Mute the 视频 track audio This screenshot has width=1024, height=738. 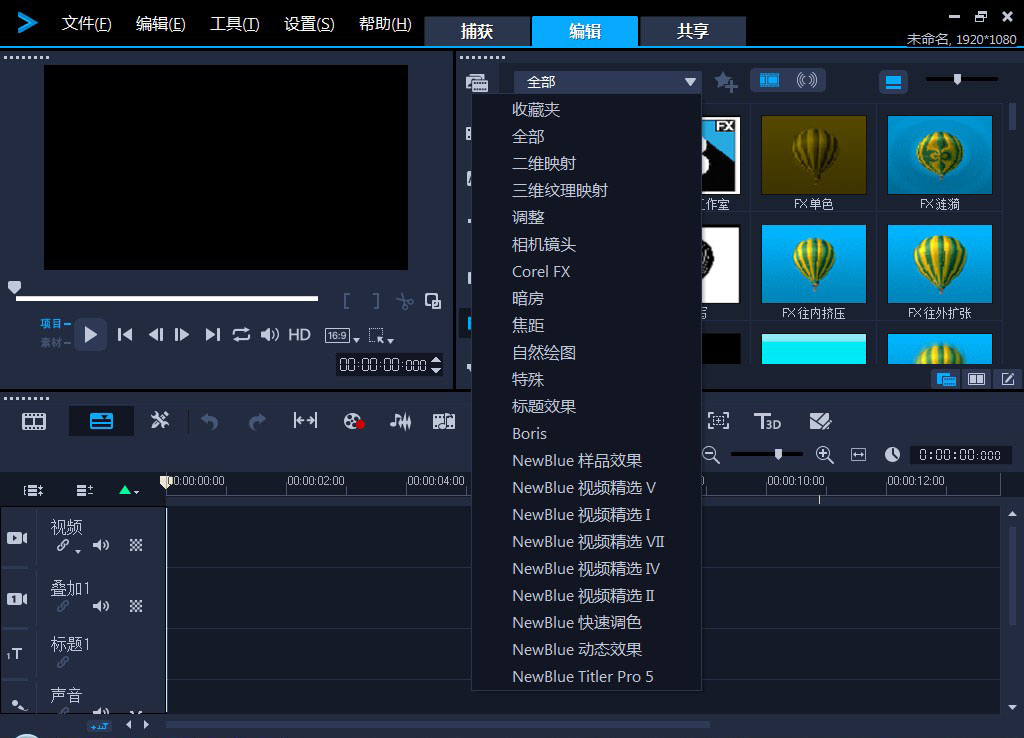pos(101,545)
